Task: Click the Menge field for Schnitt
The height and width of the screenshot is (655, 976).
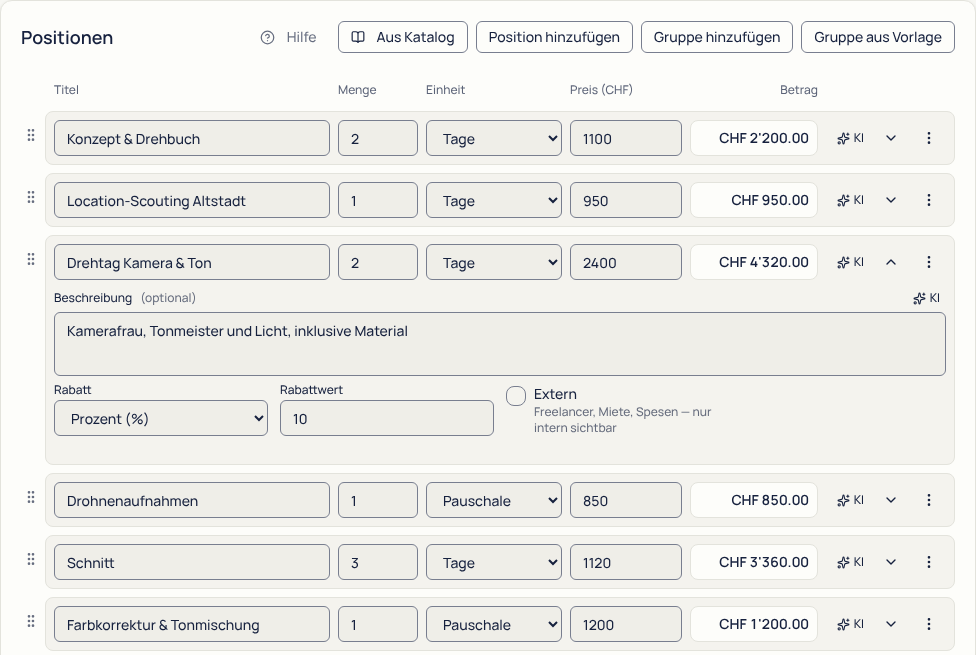Action: (x=378, y=563)
